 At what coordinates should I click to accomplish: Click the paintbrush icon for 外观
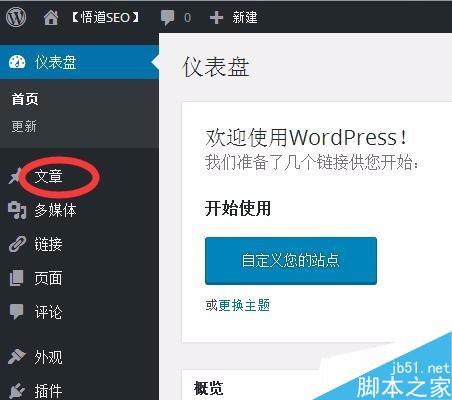point(17,357)
